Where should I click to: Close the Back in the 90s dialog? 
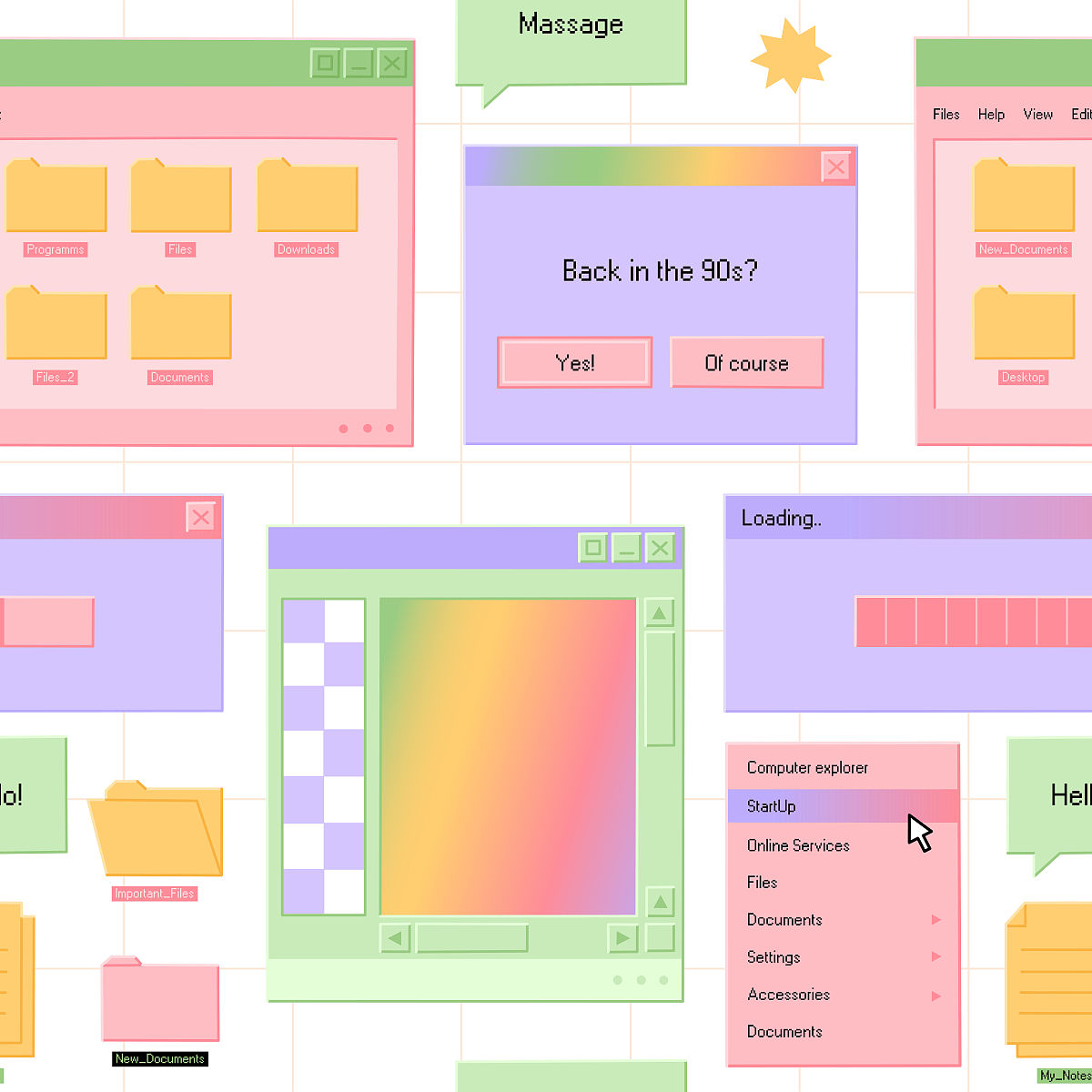[835, 167]
